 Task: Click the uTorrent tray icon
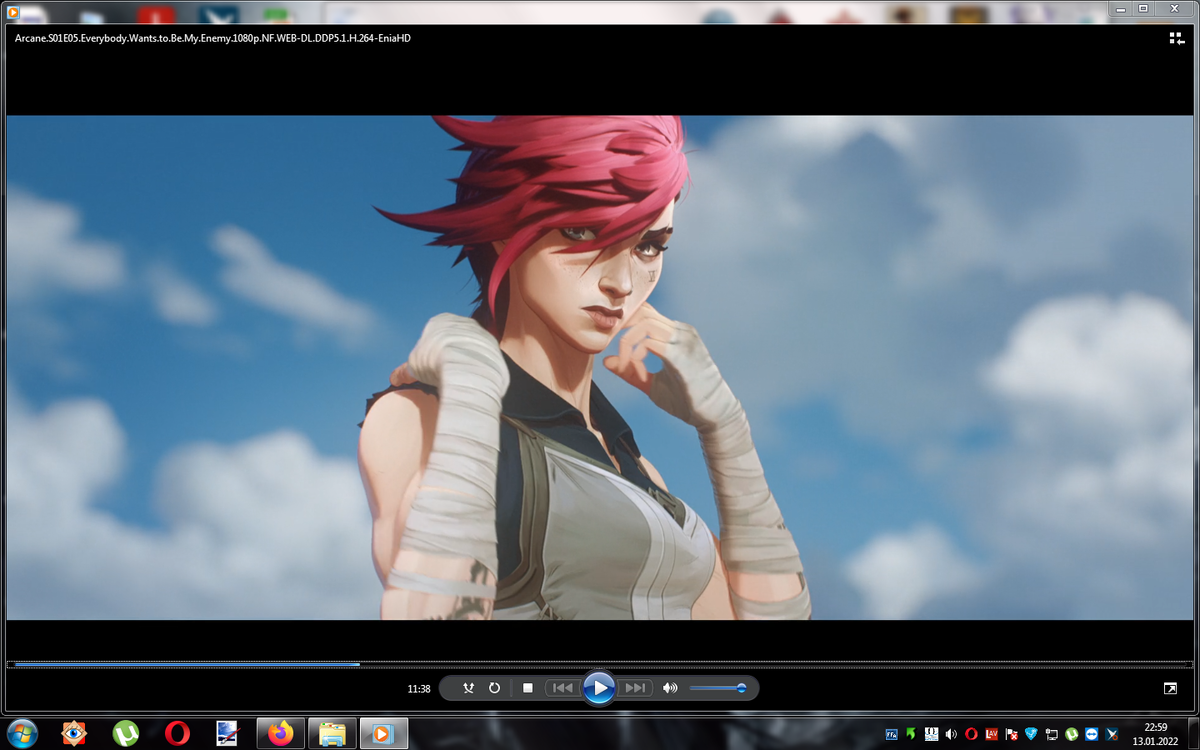pyautogui.click(x=1071, y=734)
